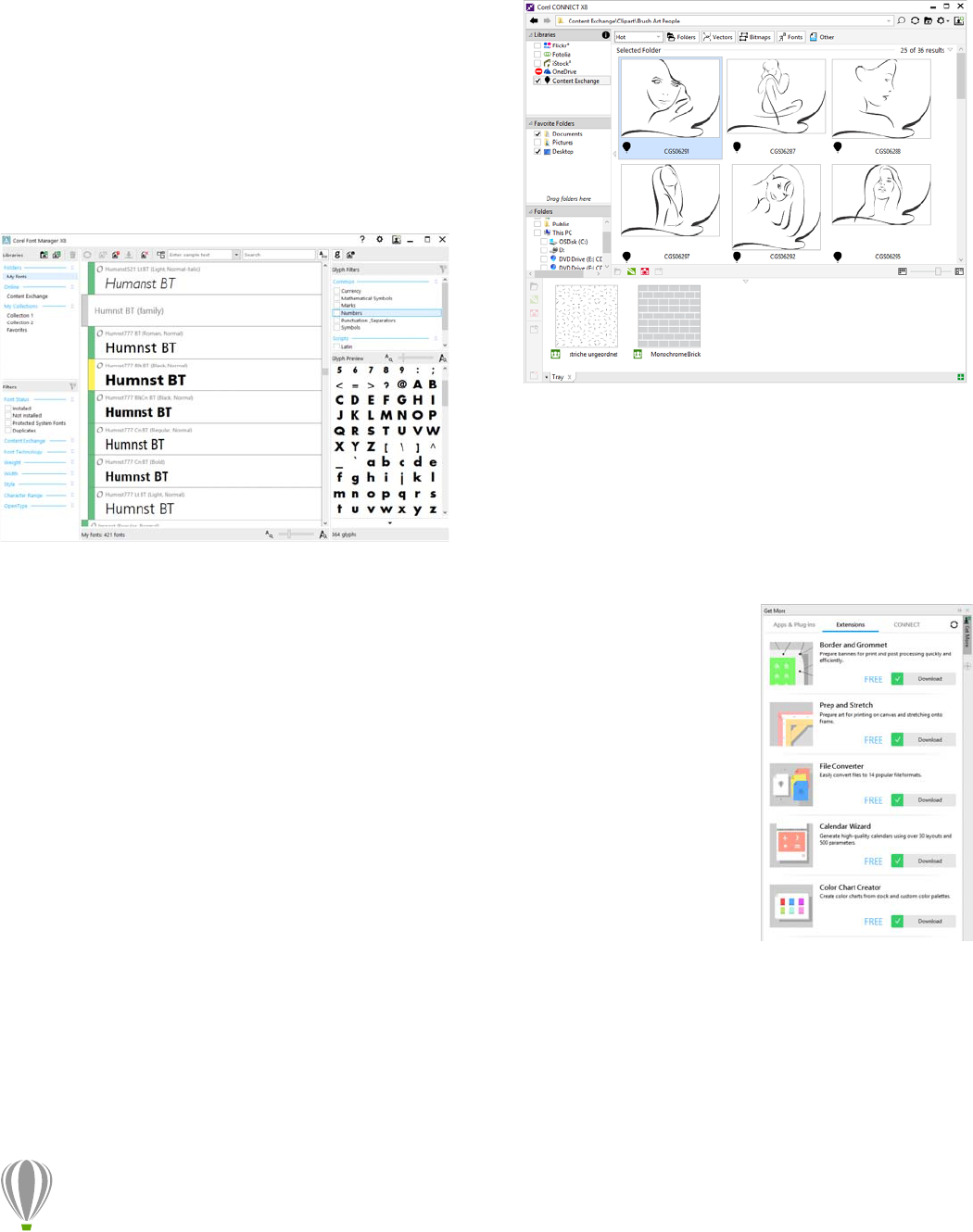Collapse the Folders panel in CONNECT

tap(531, 211)
